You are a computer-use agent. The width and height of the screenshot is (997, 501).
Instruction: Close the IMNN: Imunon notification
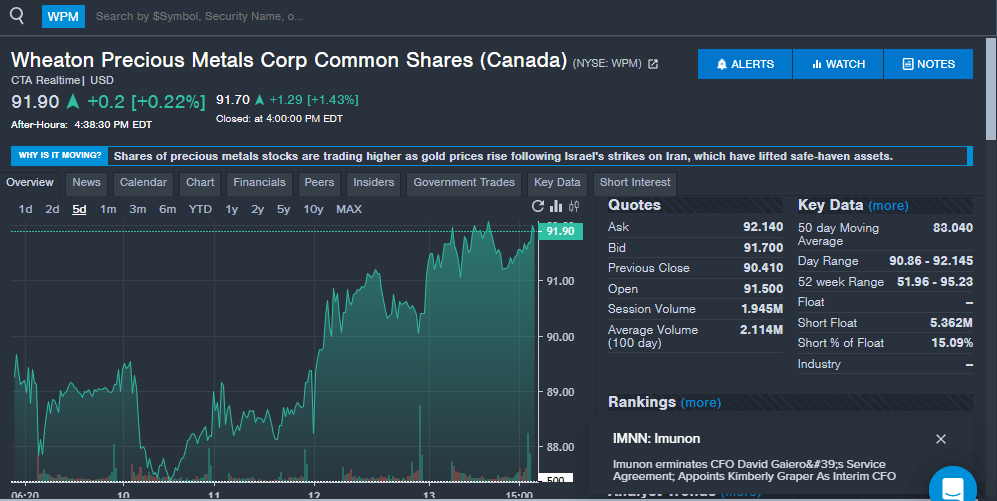point(941,439)
